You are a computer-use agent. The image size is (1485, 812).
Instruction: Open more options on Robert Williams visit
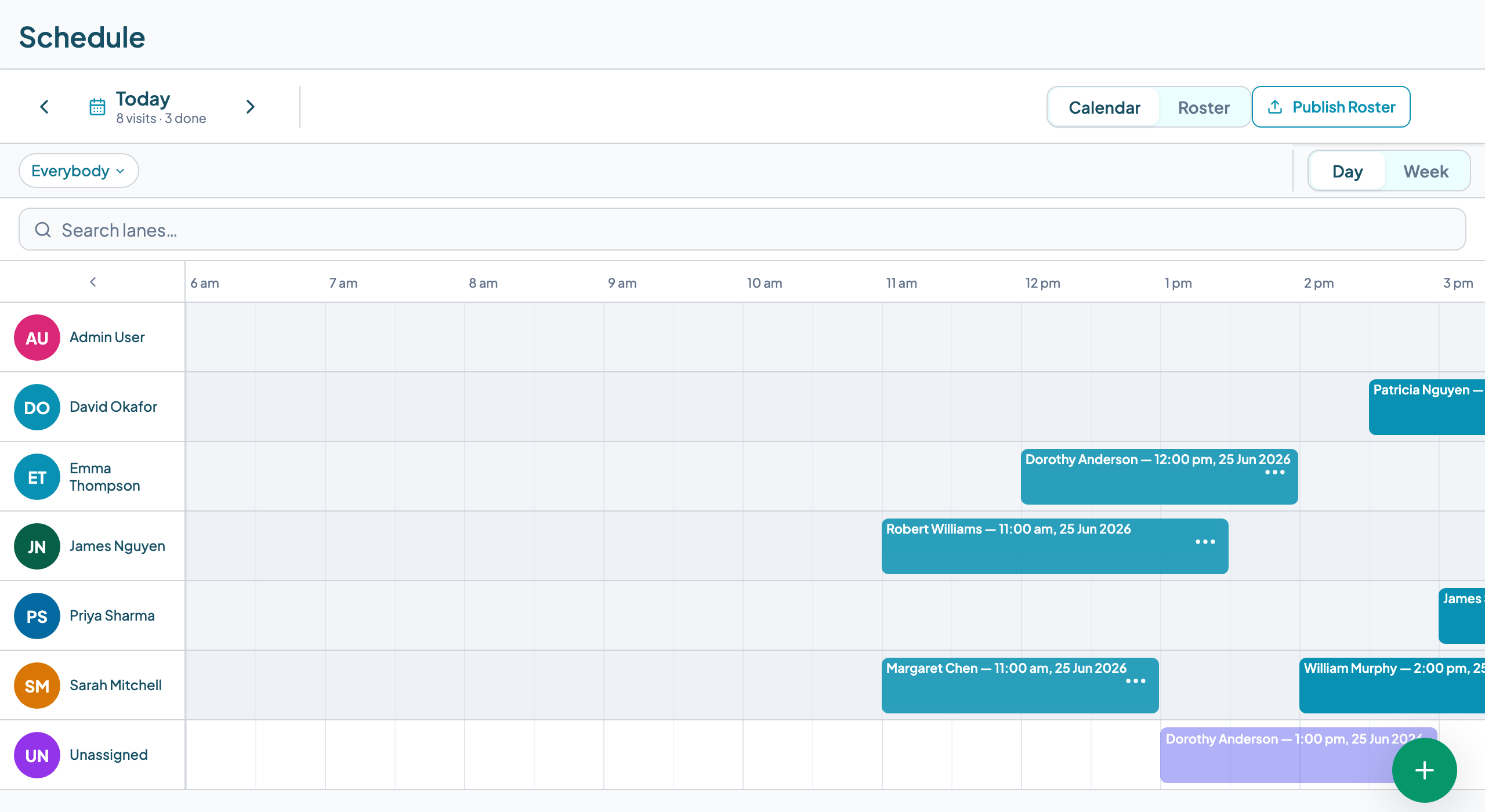[1205, 542]
